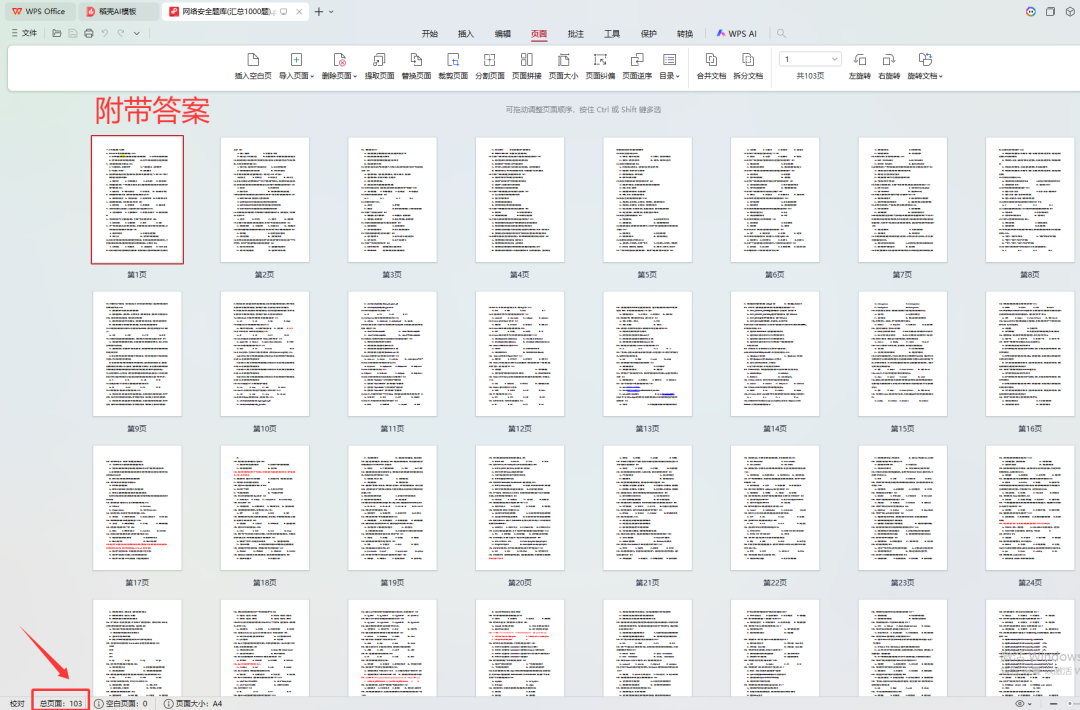This screenshot has height=710, width=1080.
Task: Open the Table of Contents (目录) dropdown
Action: coord(669,66)
